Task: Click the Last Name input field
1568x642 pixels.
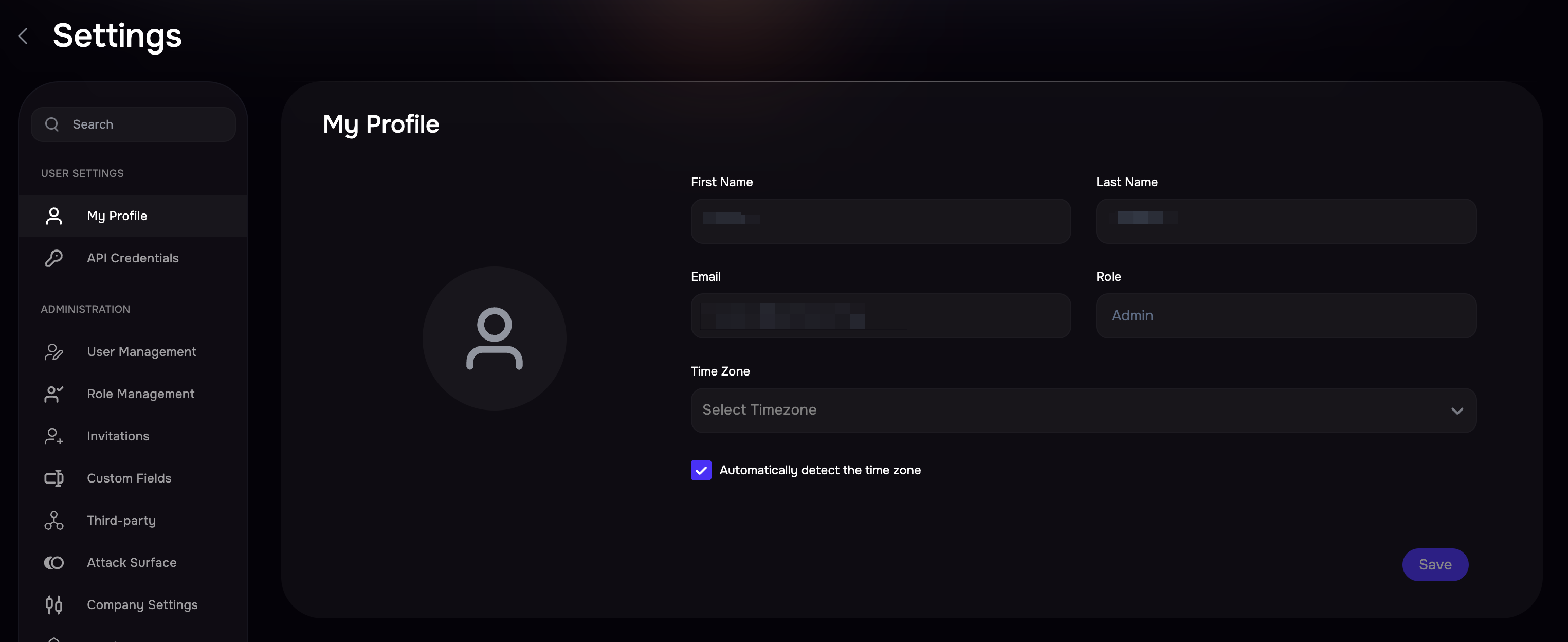Action: click(1286, 221)
